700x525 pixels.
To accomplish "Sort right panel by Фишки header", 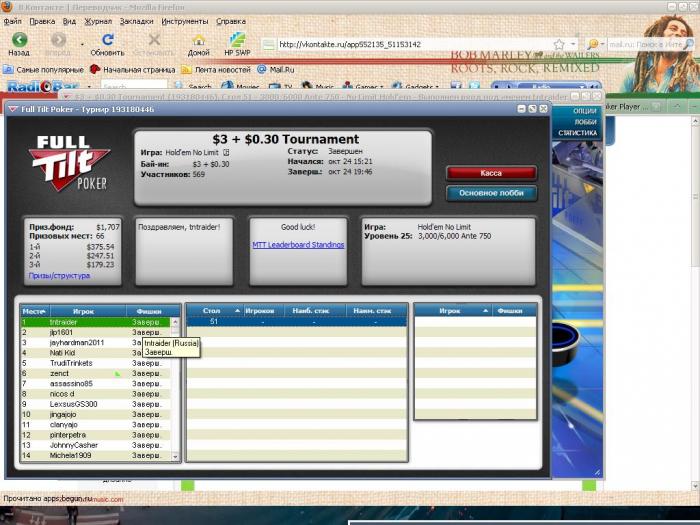I will pos(514,310).
